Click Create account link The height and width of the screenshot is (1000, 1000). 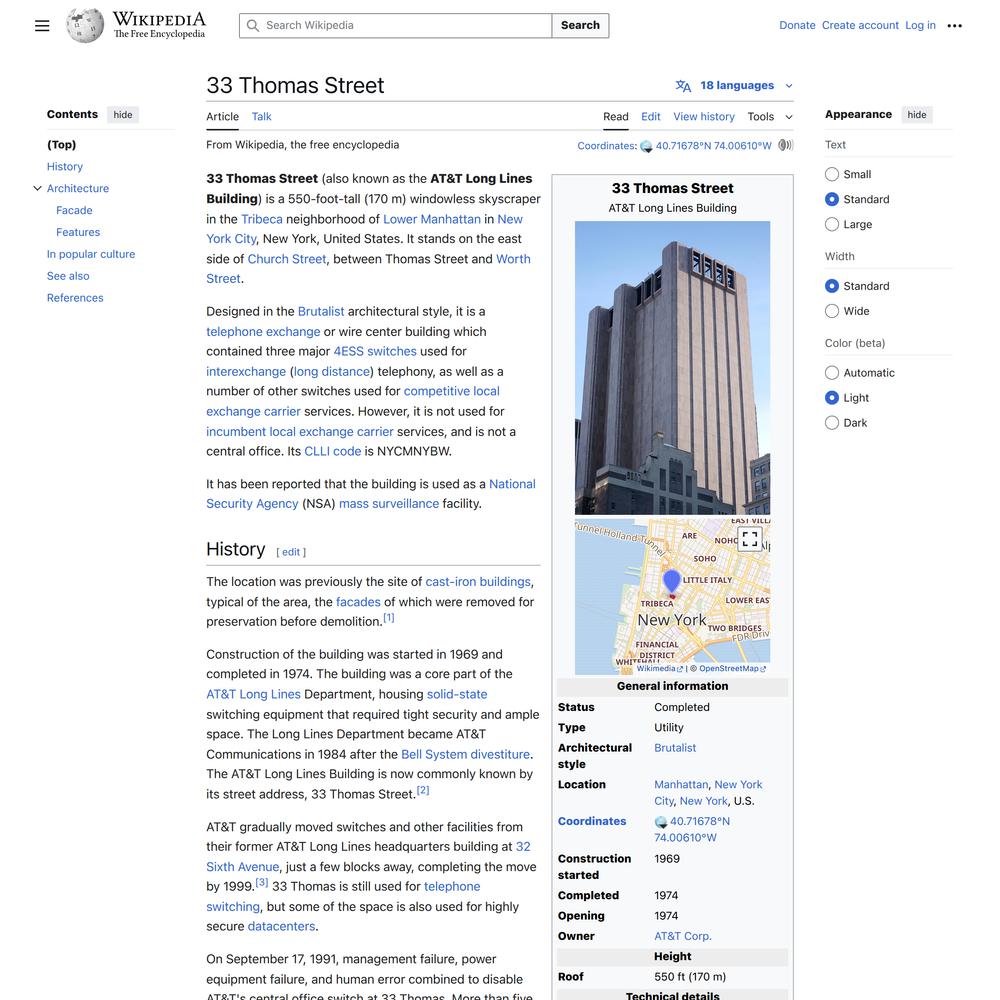pyautogui.click(x=860, y=26)
